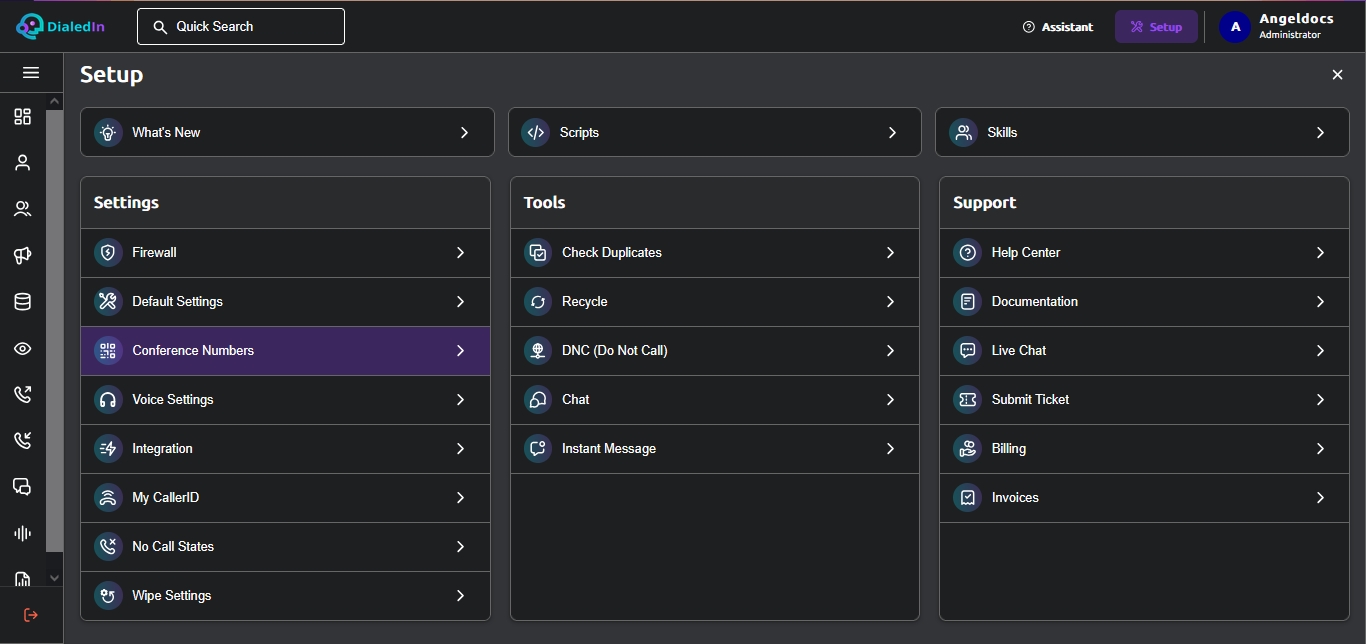The image size is (1366, 644).
Task: Expand the Documentation row chevron
Action: pos(1320,302)
